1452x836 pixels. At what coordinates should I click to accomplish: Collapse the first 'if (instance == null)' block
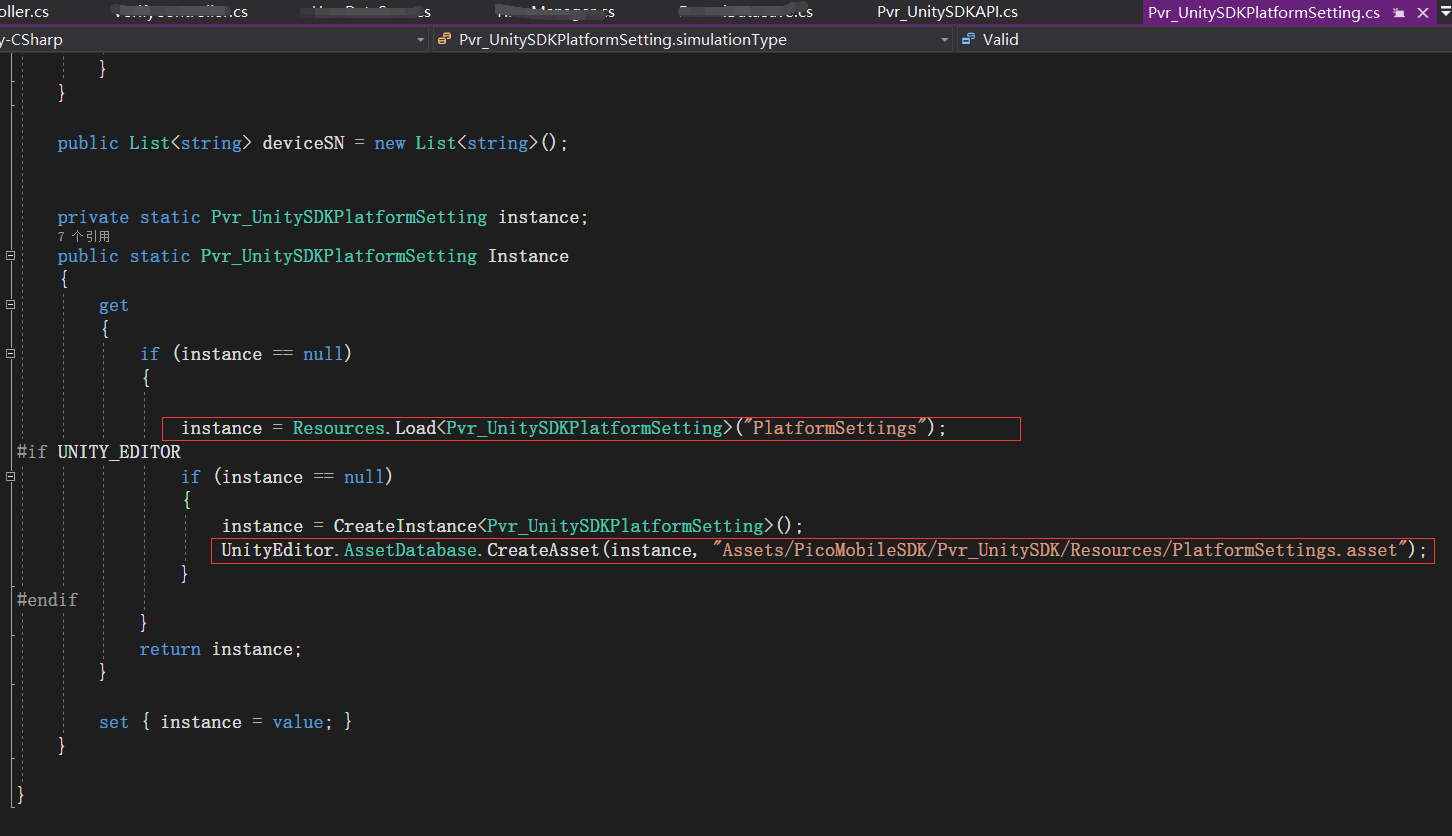pyautogui.click(x=11, y=354)
